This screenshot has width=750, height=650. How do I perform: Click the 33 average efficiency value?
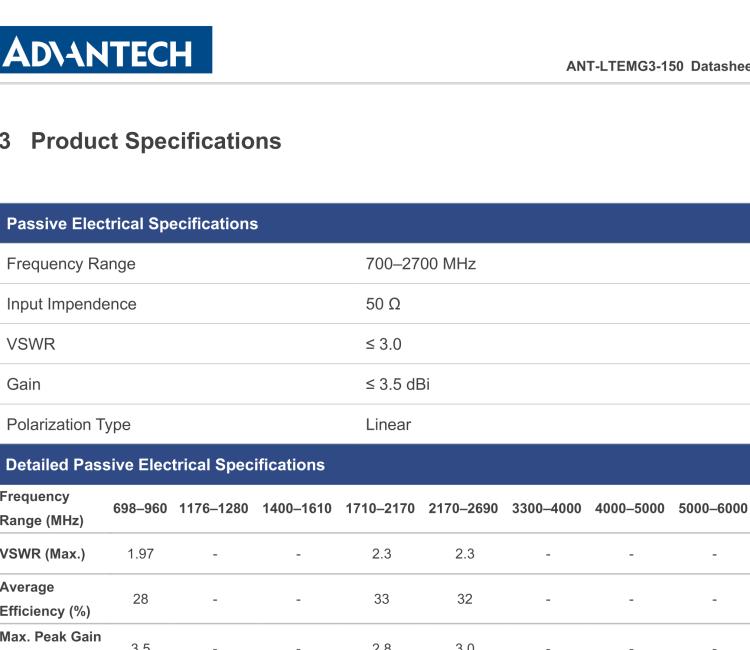coord(381,599)
